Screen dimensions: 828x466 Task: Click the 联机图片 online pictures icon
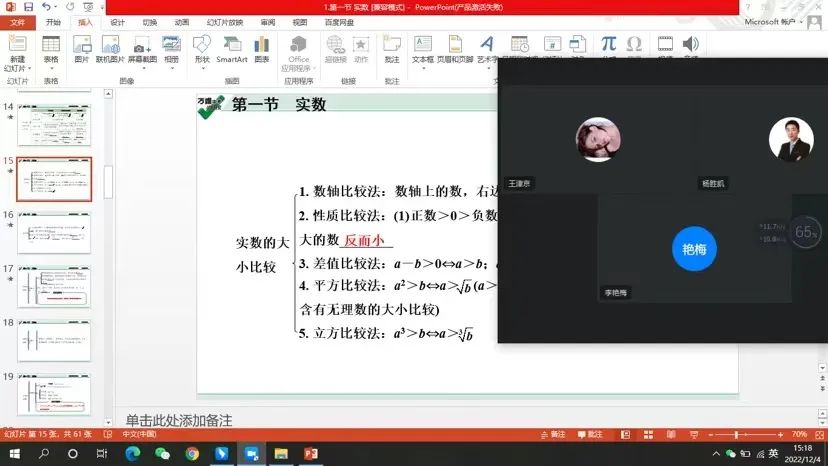(110, 48)
